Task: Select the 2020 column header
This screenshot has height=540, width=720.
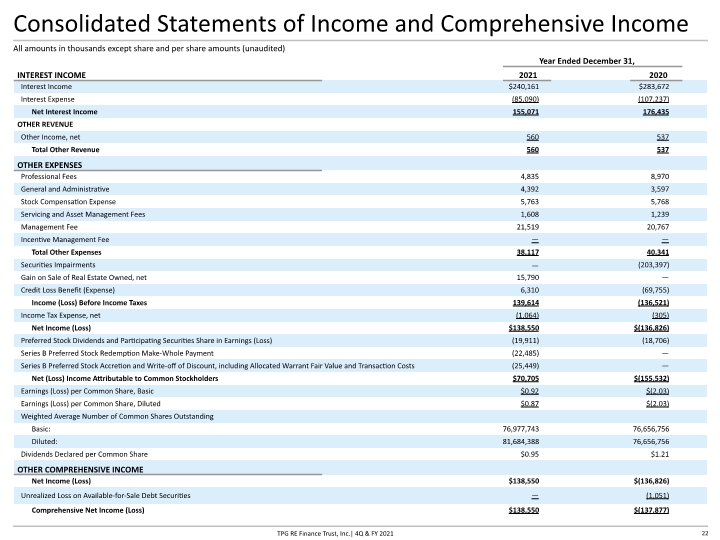Action: [x=658, y=75]
